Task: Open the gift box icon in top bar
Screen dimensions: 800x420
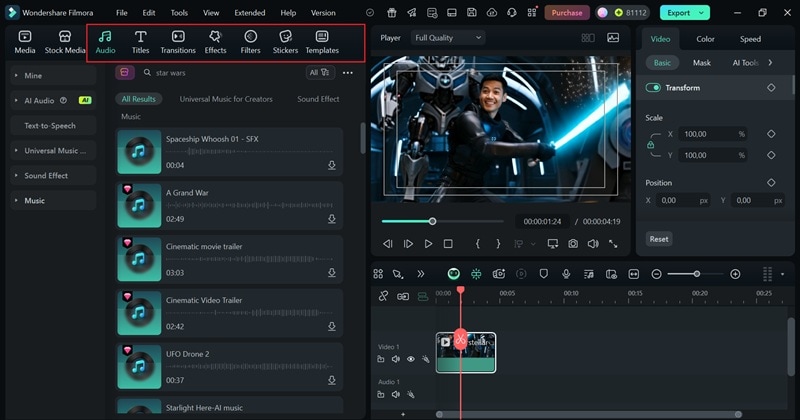Action: 391,13
